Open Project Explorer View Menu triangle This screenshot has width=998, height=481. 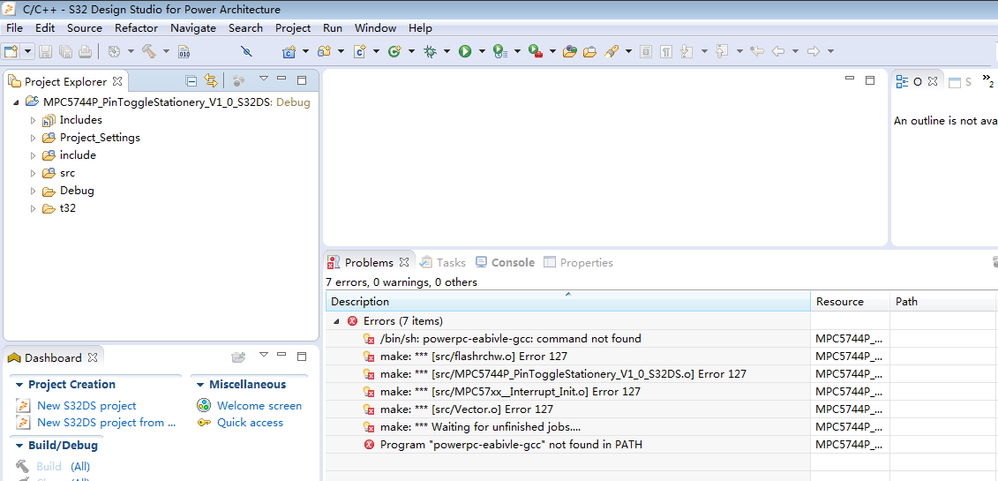pyautogui.click(x=264, y=79)
